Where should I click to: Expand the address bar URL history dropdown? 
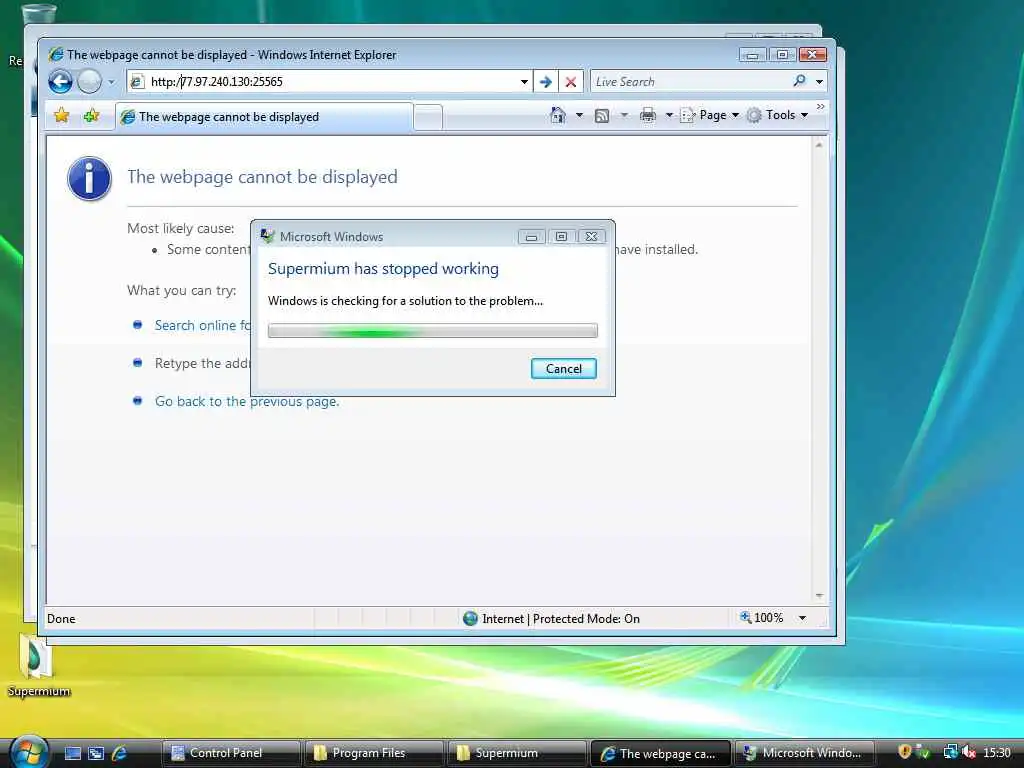(x=524, y=82)
